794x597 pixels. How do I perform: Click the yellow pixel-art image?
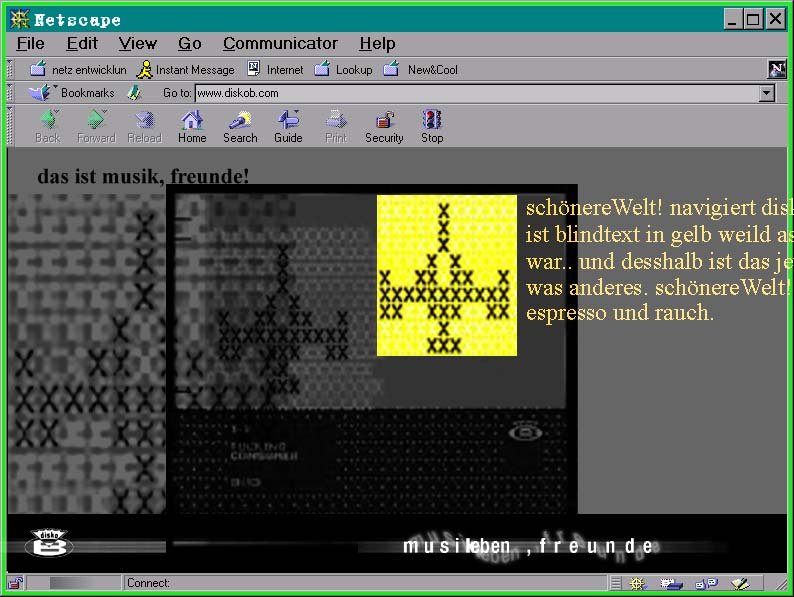coord(446,275)
